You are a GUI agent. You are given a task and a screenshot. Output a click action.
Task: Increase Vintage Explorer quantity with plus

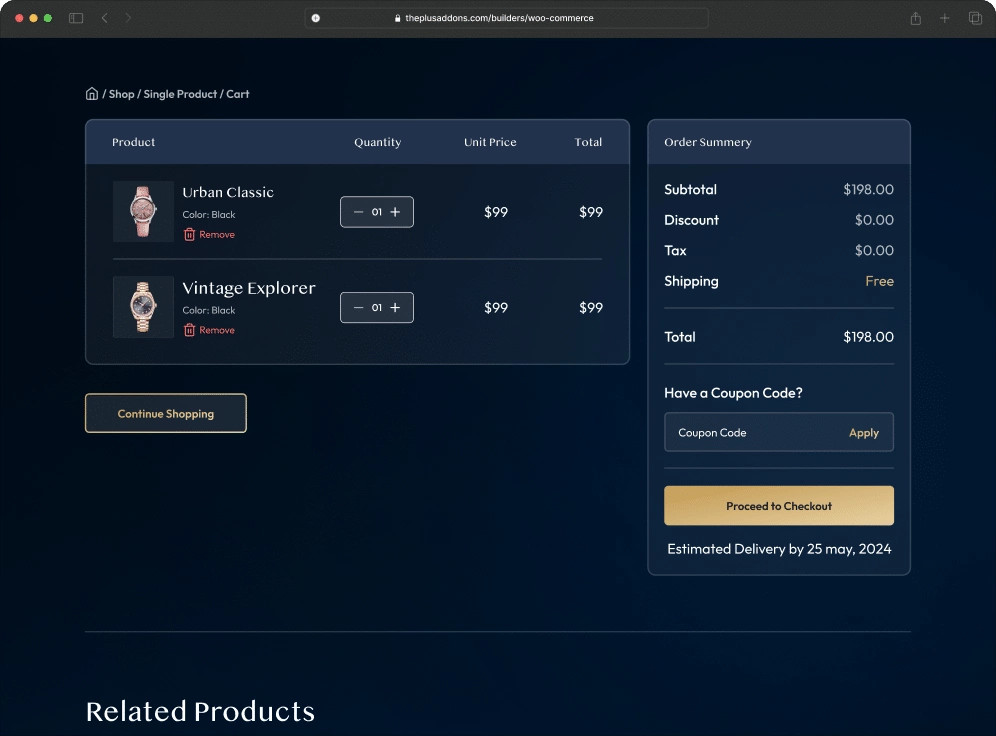[395, 308]
